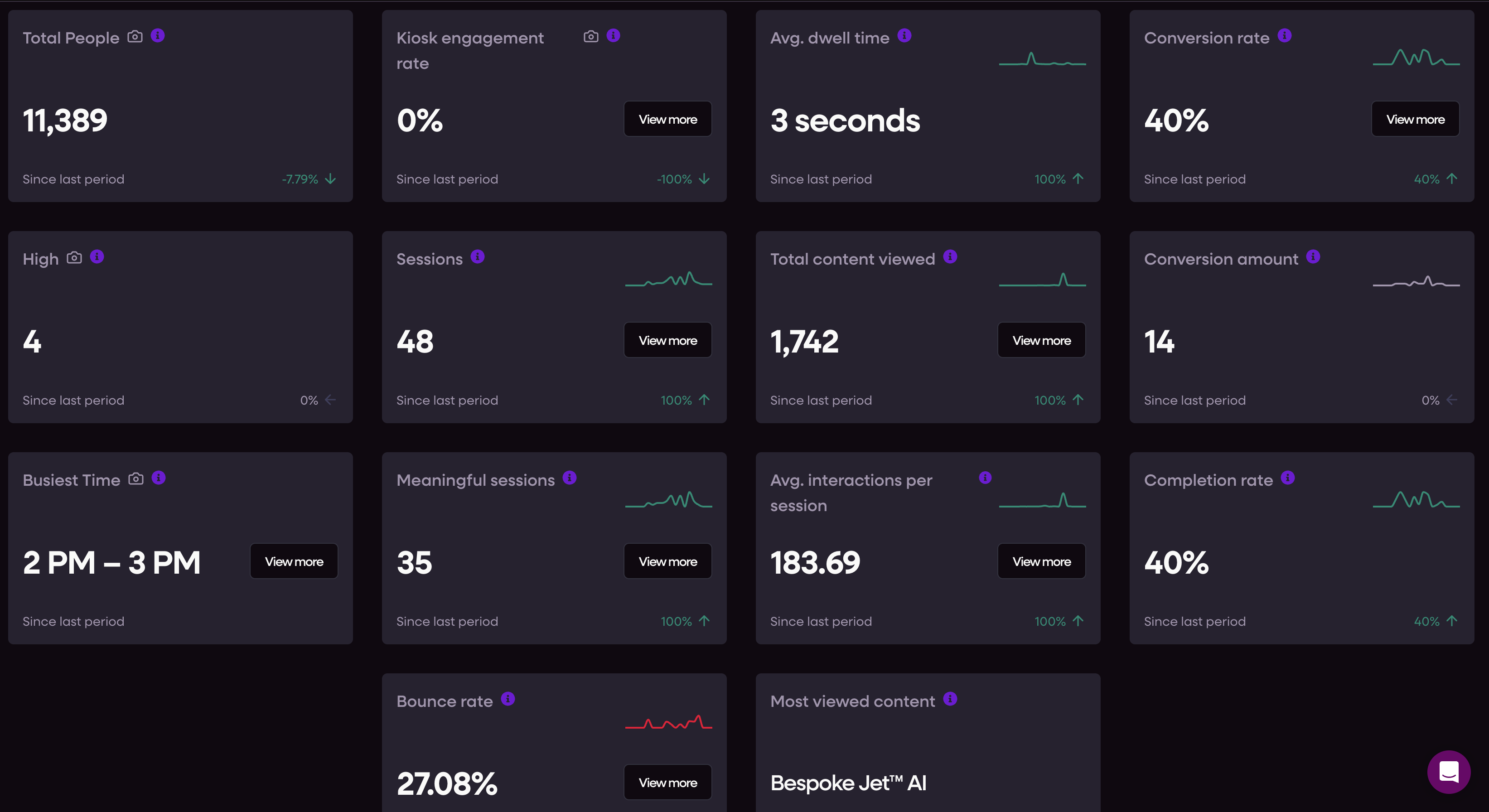Viewport: 1489px width, 812px height.
Task: Open the info icon beside Avg. dwell time
Action: [x=904, y=36]
